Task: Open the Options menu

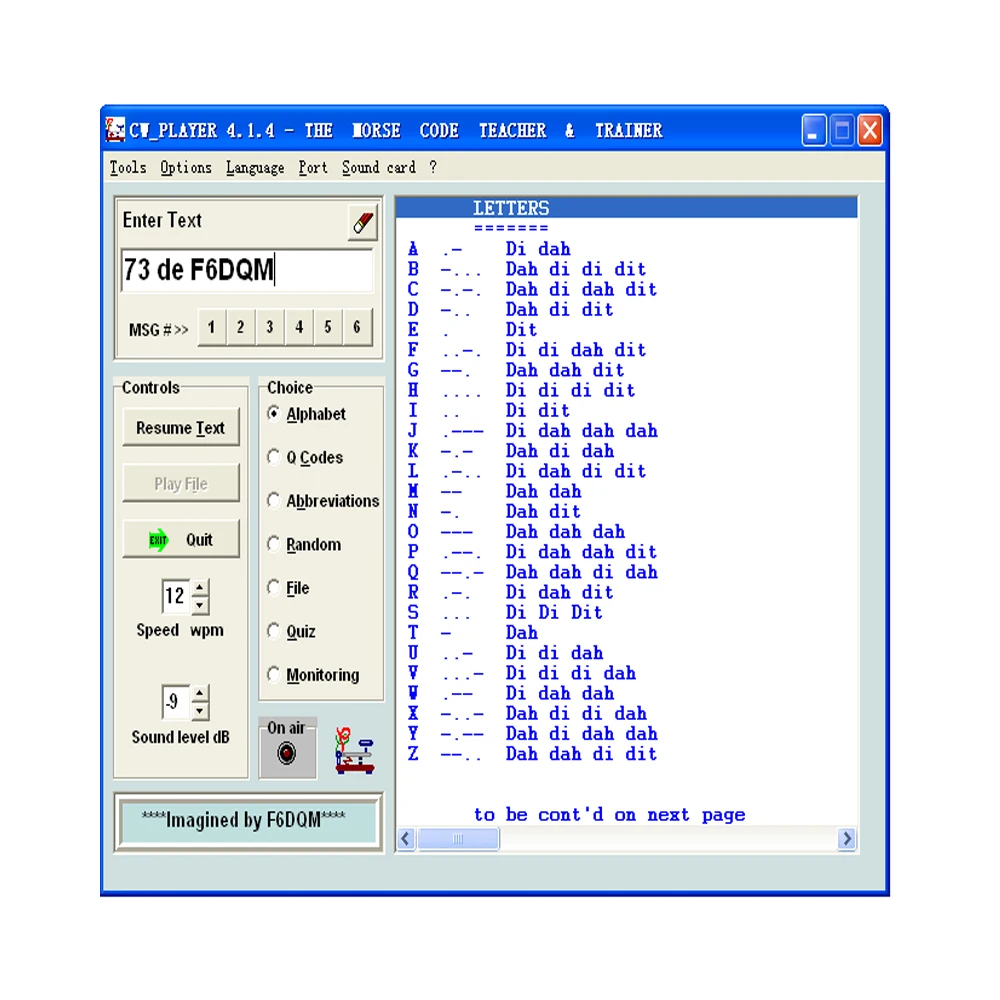Action: pyautogui.click(x=185, y=167)
